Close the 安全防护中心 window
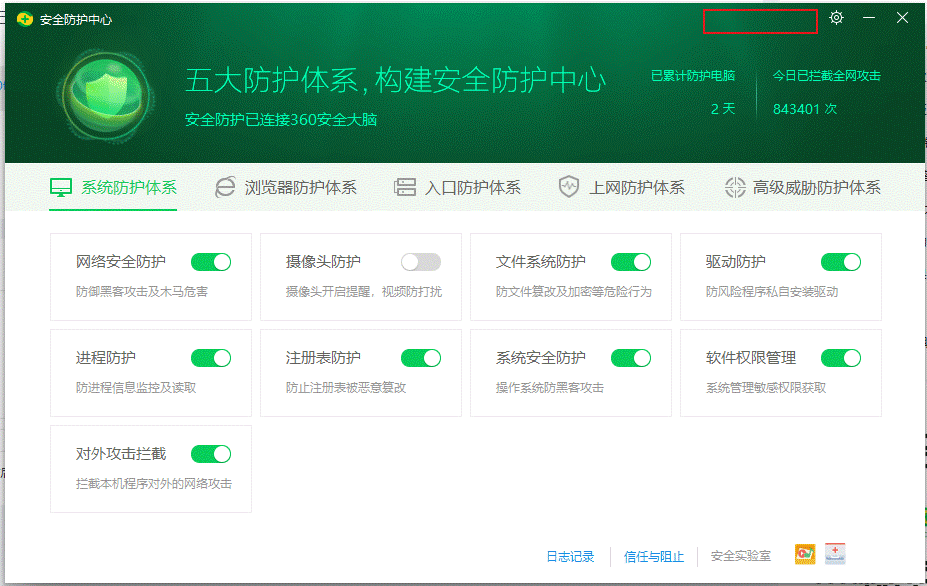Image resolution: width=927 pixels, height=586 pixels. click(x=902, y=18)
